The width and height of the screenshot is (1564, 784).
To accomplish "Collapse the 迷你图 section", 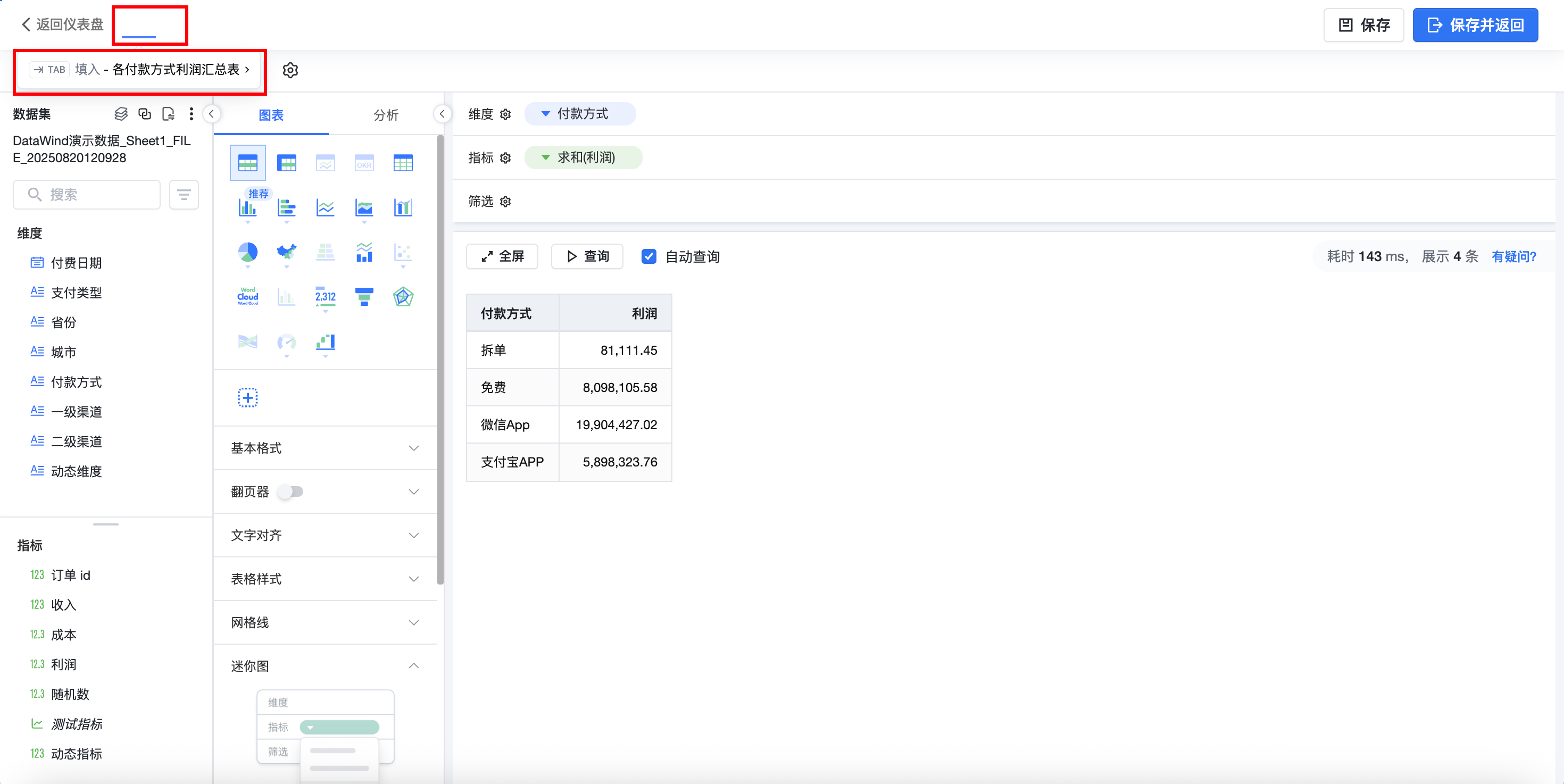I will 413,666.
